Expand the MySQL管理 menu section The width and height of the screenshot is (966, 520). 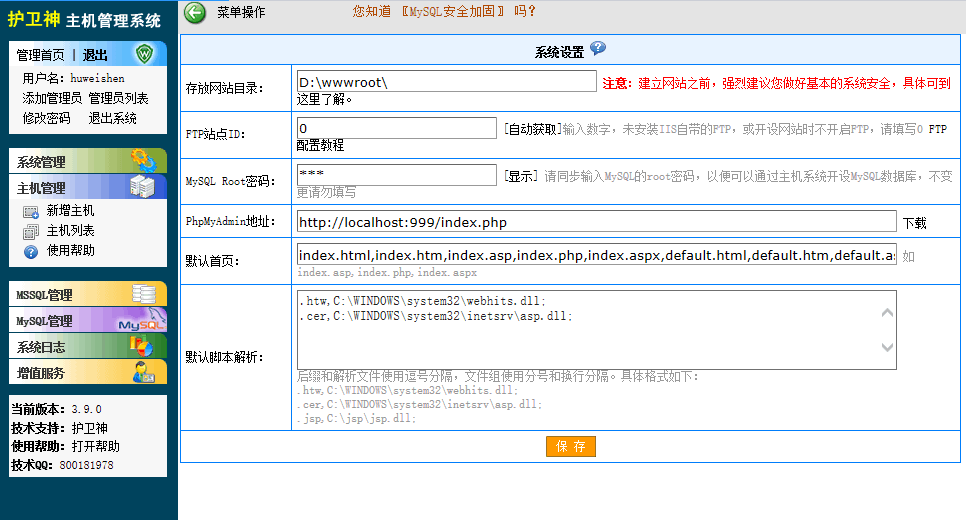coord(87,320)
